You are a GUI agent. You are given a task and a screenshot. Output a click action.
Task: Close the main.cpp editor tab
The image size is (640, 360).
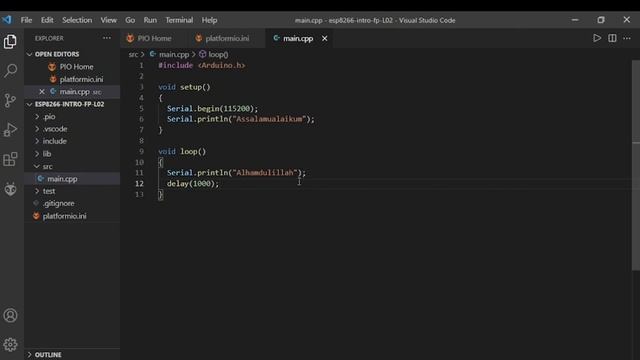(324, 38)
